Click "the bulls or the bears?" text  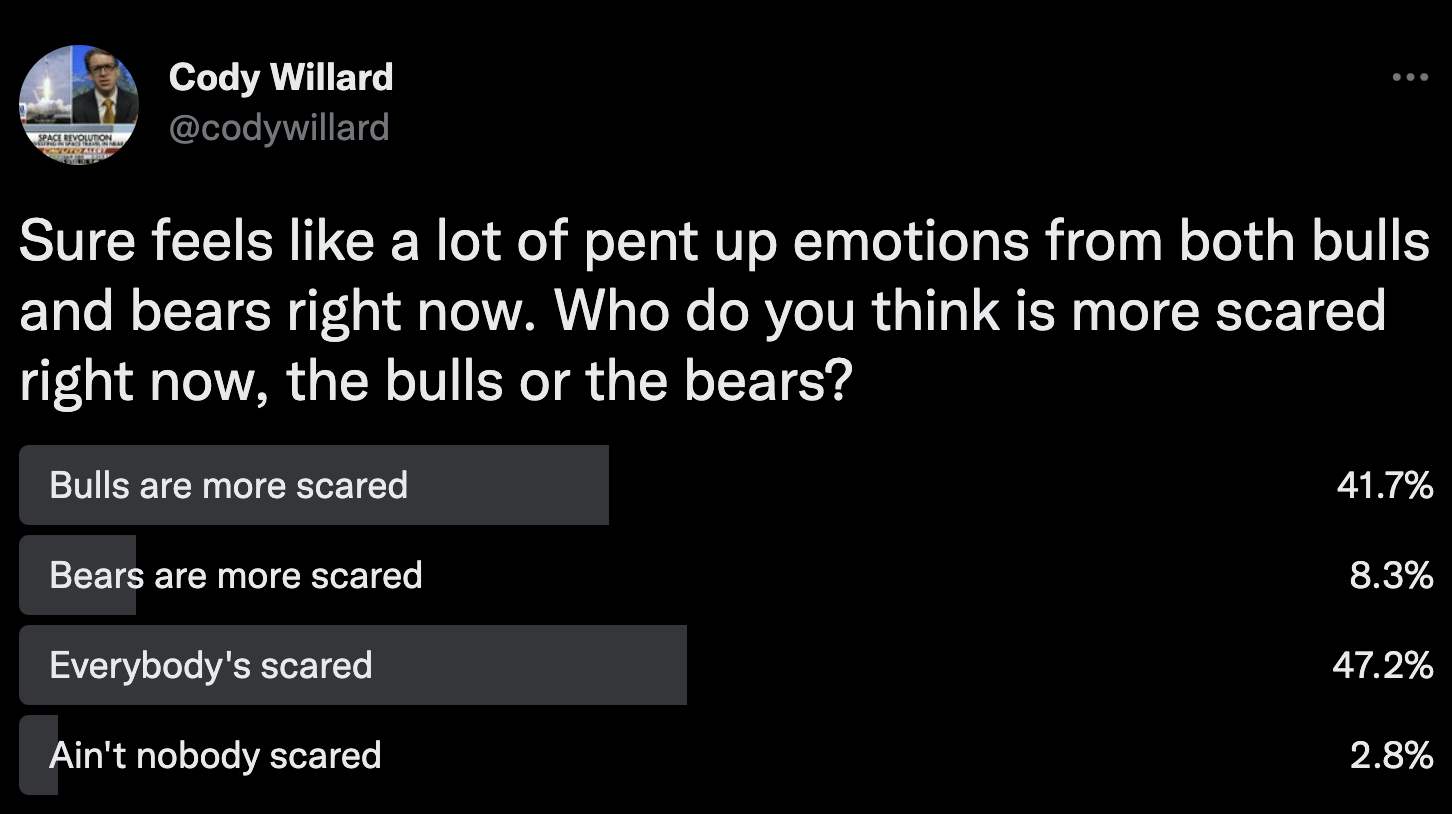click(x=568, y=382)
